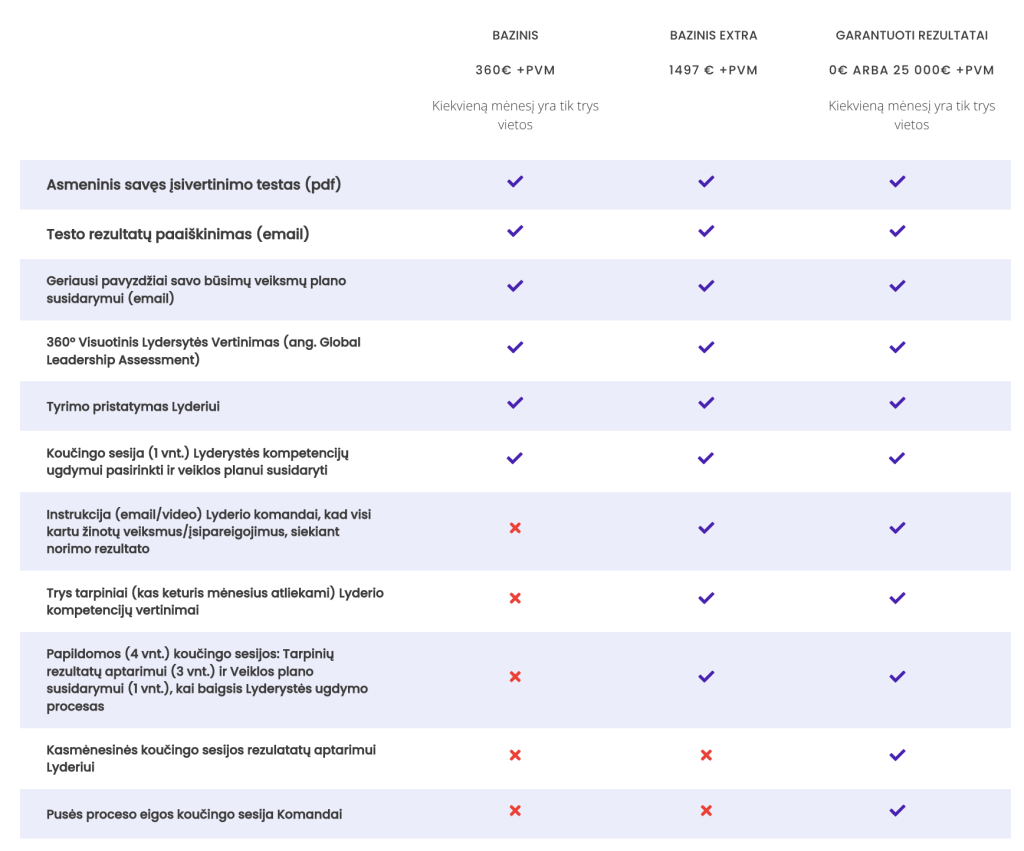Select the BAZINIS EXTRA plan header
The width and height of the screenshot is (1024, 851).
coord(713,35)
